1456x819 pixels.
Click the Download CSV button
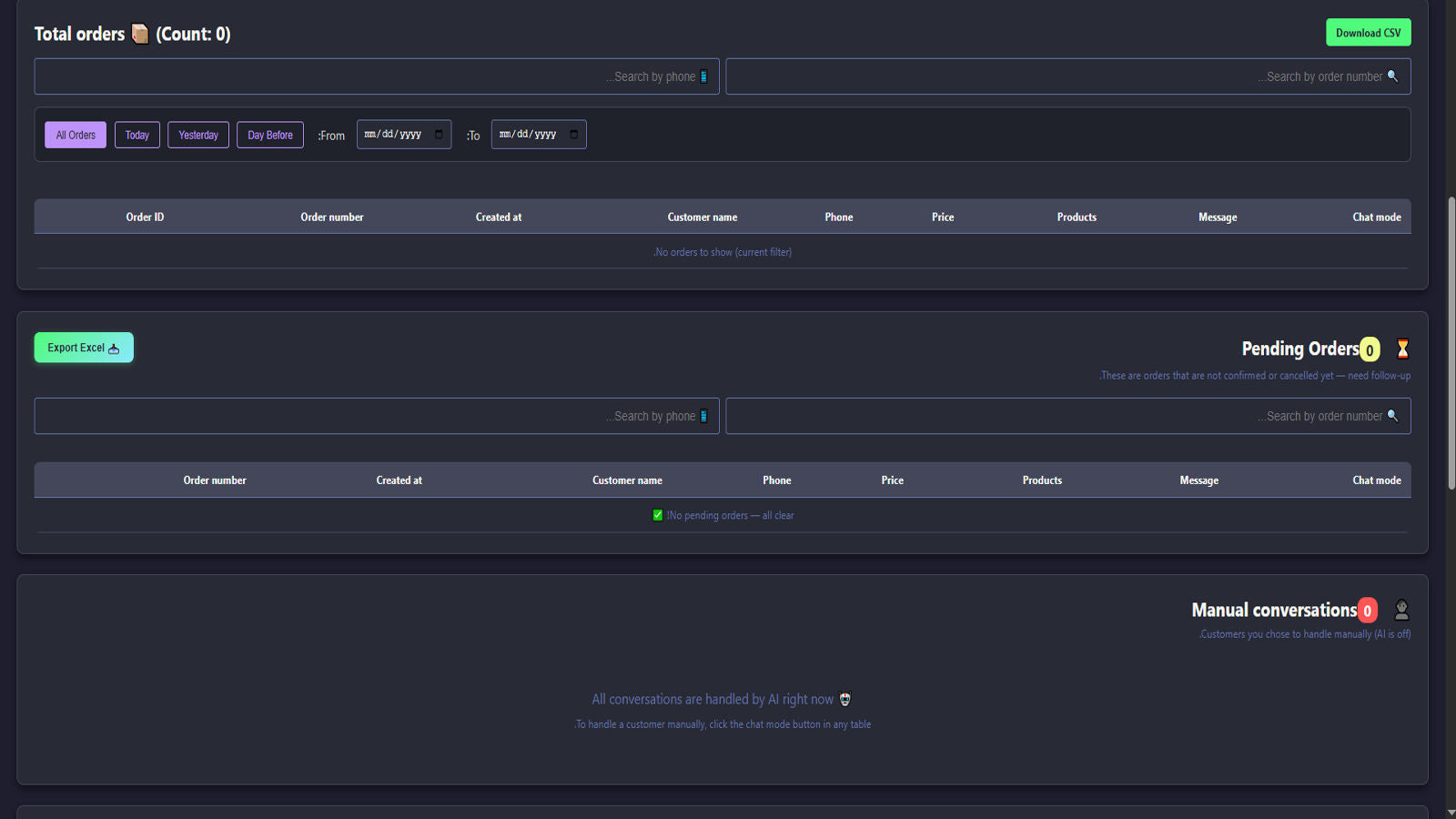[x=1368, y=33]
